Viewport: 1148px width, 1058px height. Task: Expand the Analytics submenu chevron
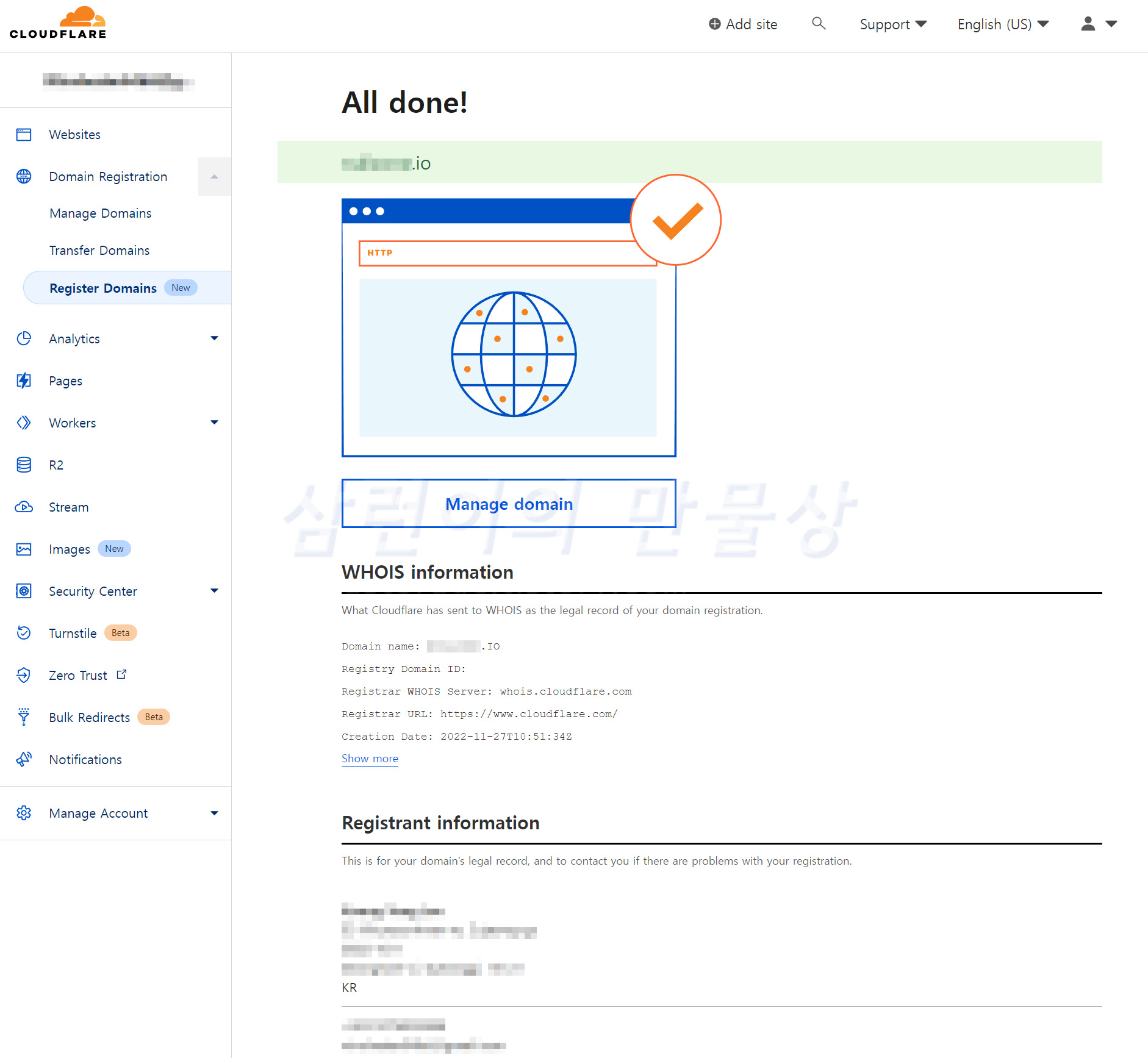(x=214, y=338)
